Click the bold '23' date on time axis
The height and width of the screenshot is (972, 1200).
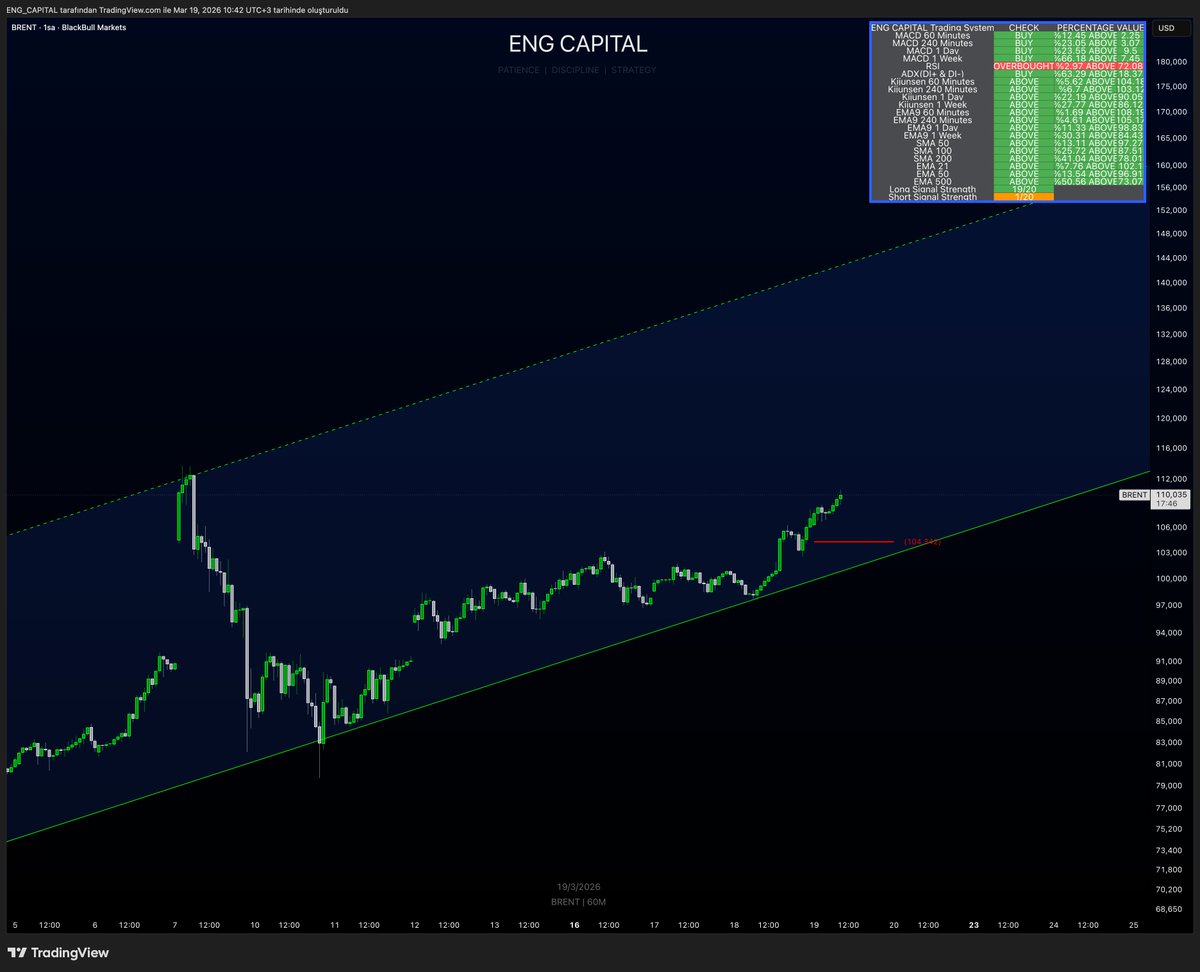[974, 925]
